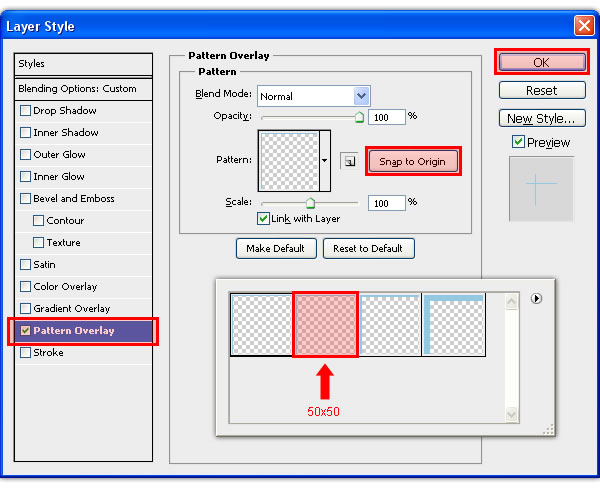Click the pattern list scroll down arrow

(x=511, y=414)
